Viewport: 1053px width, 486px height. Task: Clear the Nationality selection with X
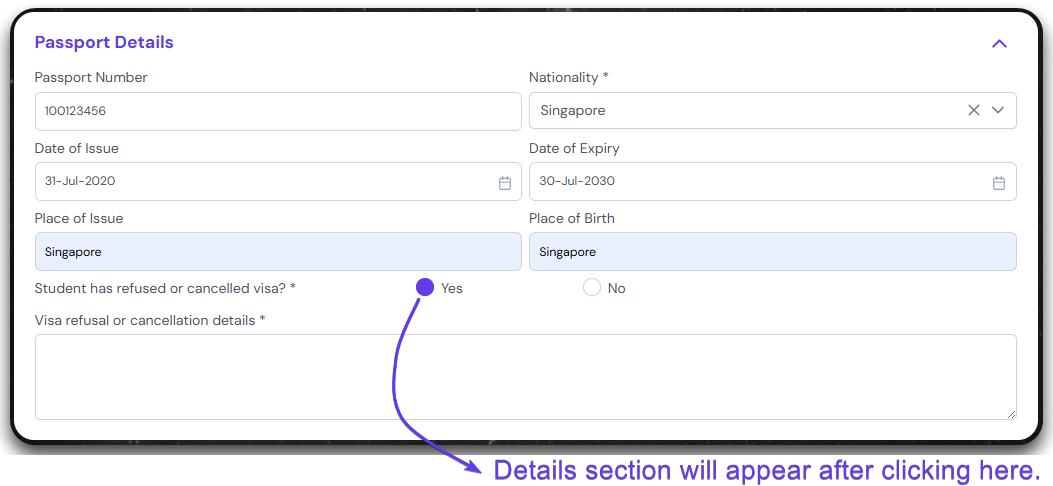coord(973,111)
